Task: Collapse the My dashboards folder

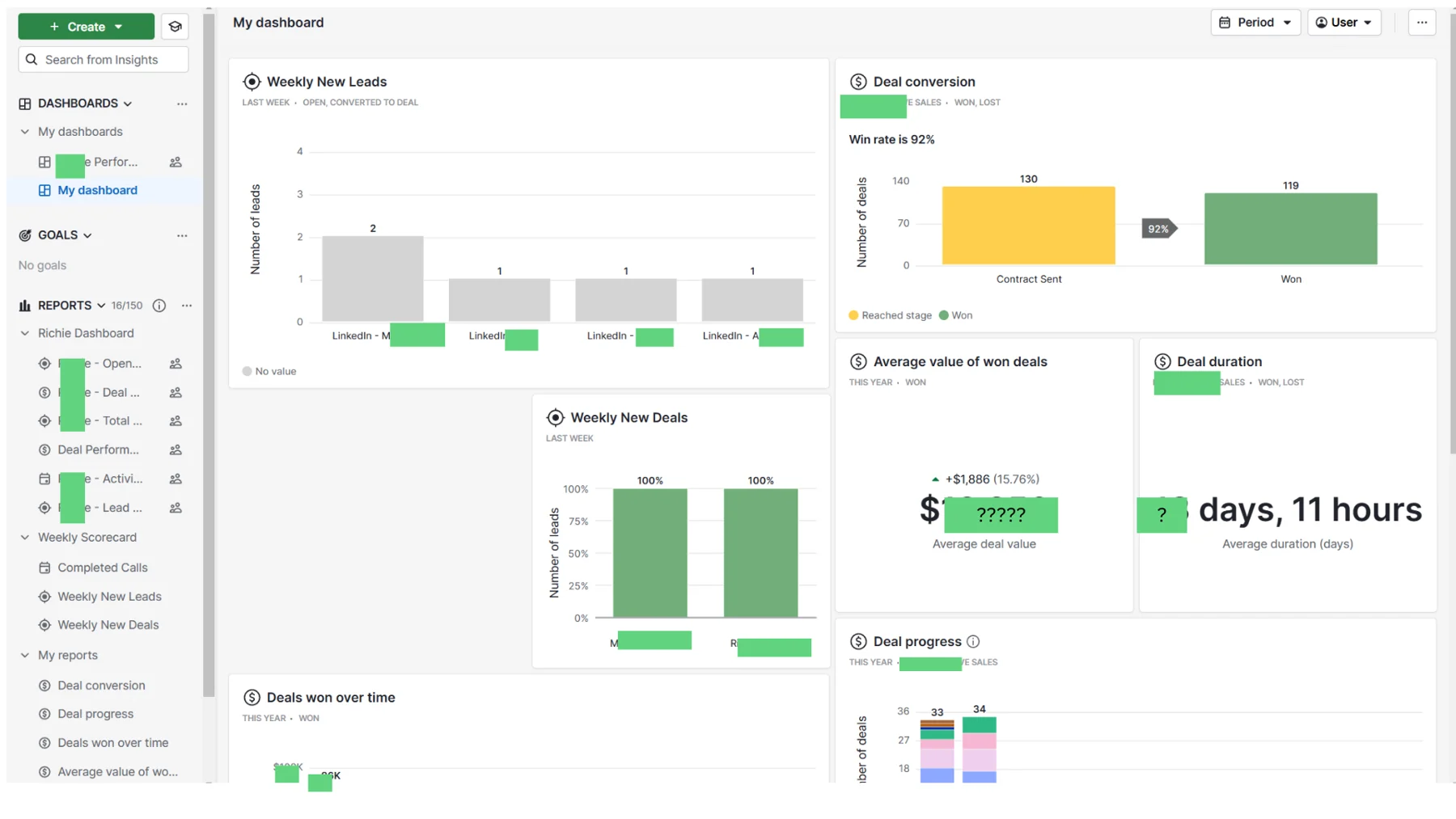Action: (x=25, y=132)
